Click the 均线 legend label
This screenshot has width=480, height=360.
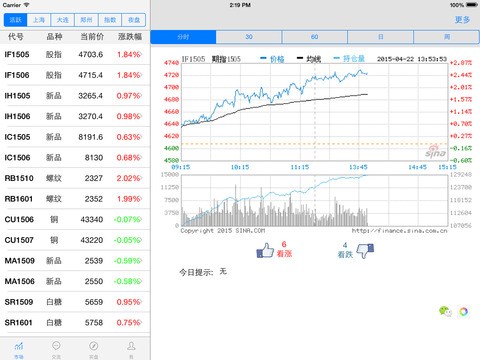click(313, 59)
